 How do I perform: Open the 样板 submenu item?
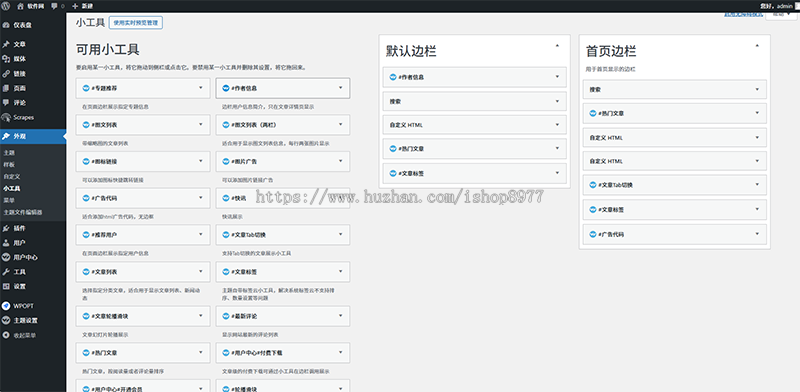(x=9, y=164)
